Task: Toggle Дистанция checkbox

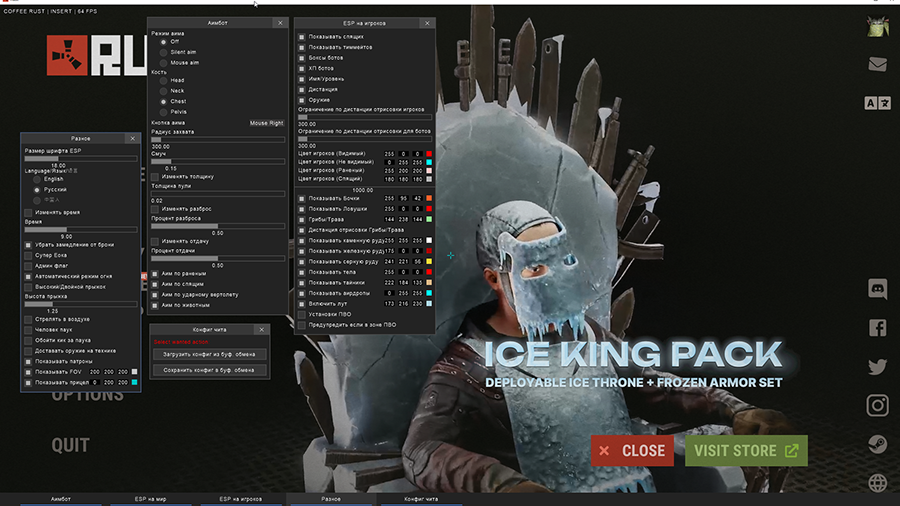Action: coord(302,89)
